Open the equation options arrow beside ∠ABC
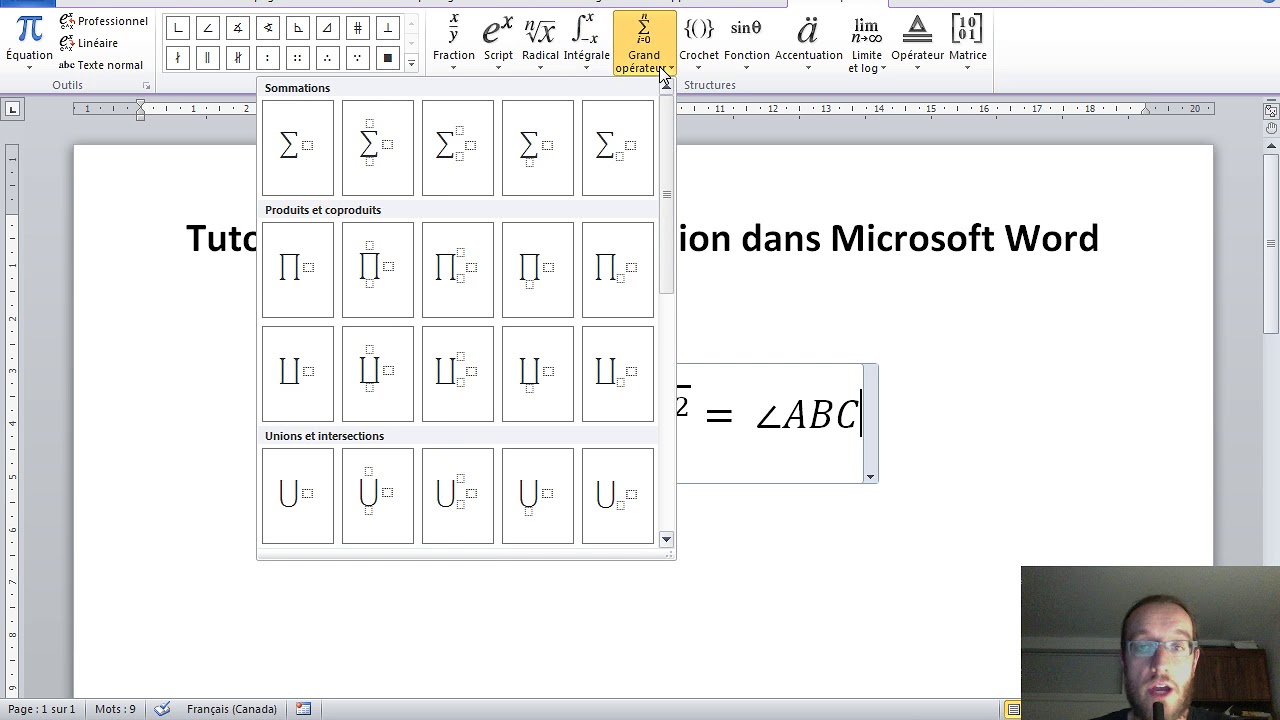The height and width of the screenshot is (720, 1280). click(870, 477)
